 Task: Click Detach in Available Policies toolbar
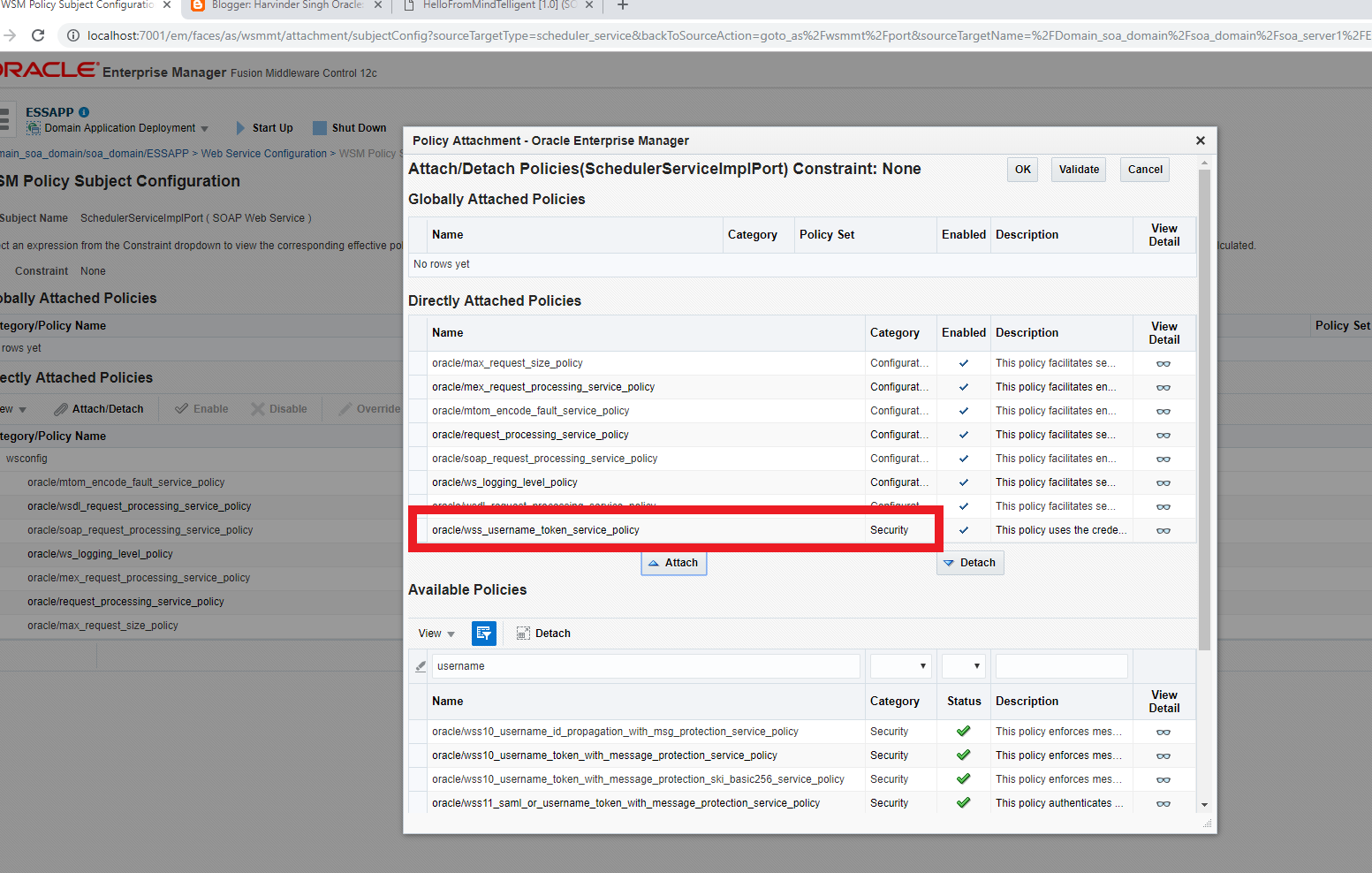(543, 634)
